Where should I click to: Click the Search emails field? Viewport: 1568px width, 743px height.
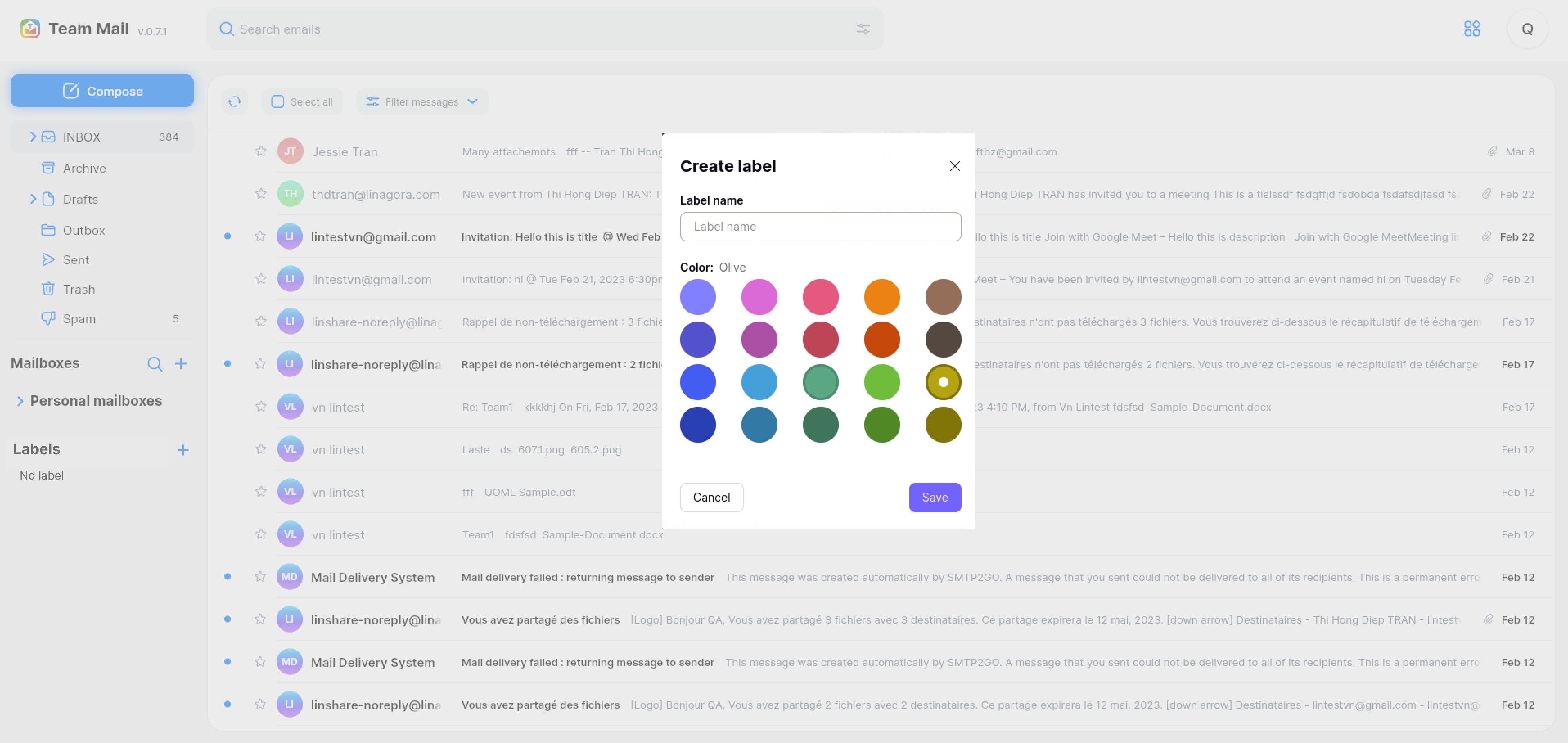(x=545, y=29)
